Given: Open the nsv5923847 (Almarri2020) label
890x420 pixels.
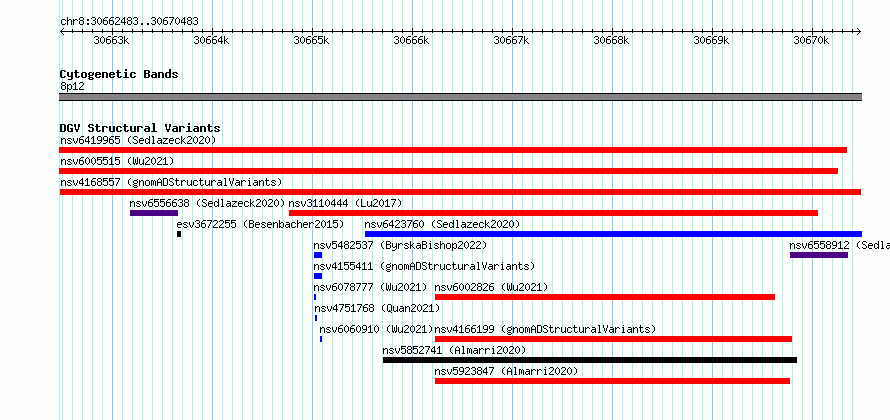Looking at the screenshot, I should tap(506, 371).
